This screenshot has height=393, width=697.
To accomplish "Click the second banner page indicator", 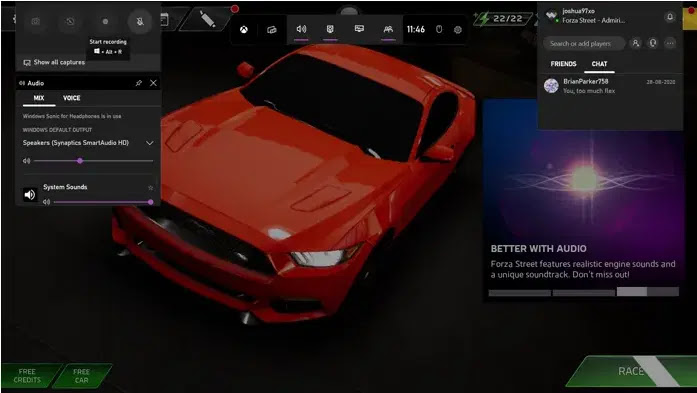I will click(583, 293).
